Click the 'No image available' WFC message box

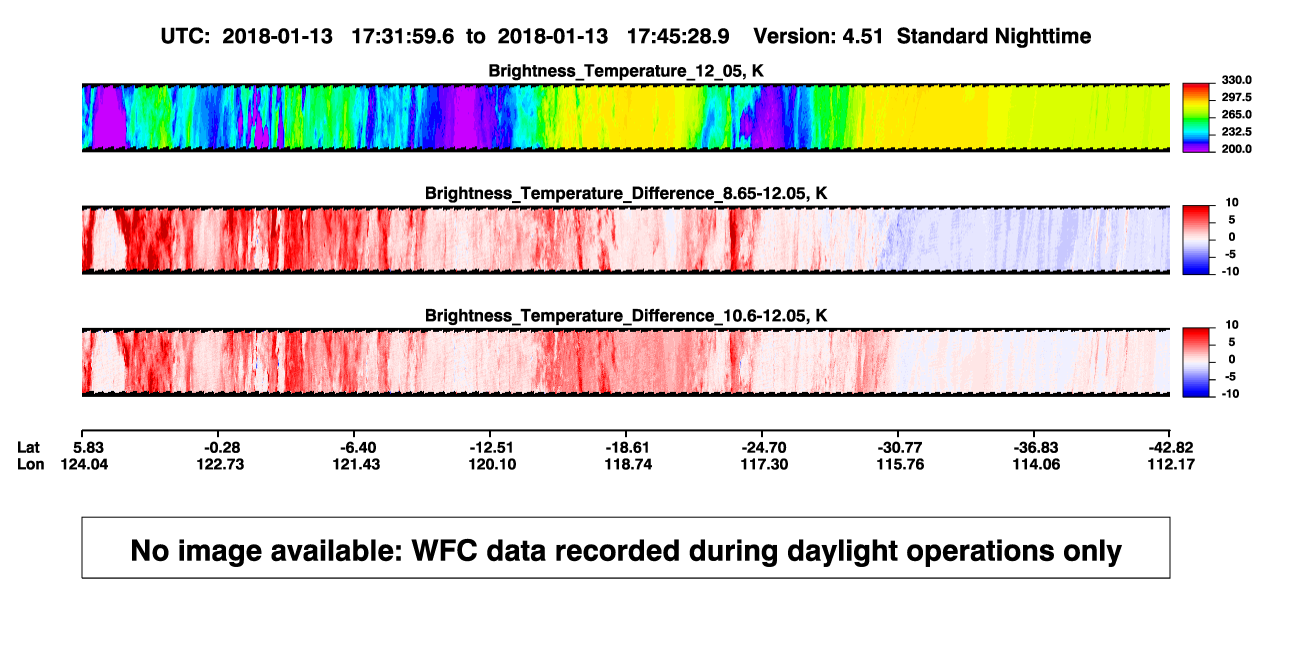pyautogui.click(x=626, y=547)
